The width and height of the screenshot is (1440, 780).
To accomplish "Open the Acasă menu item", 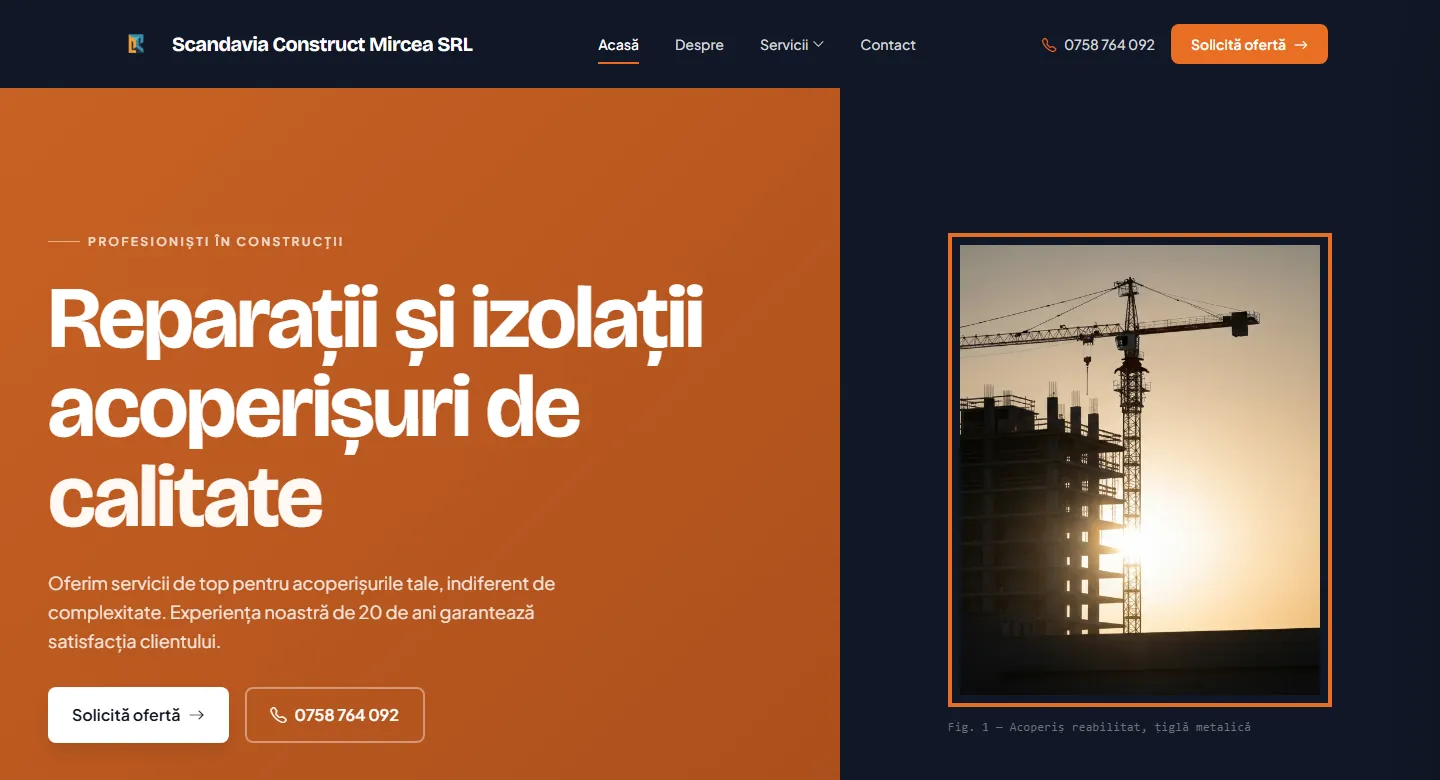I will [x=618, y=45].
